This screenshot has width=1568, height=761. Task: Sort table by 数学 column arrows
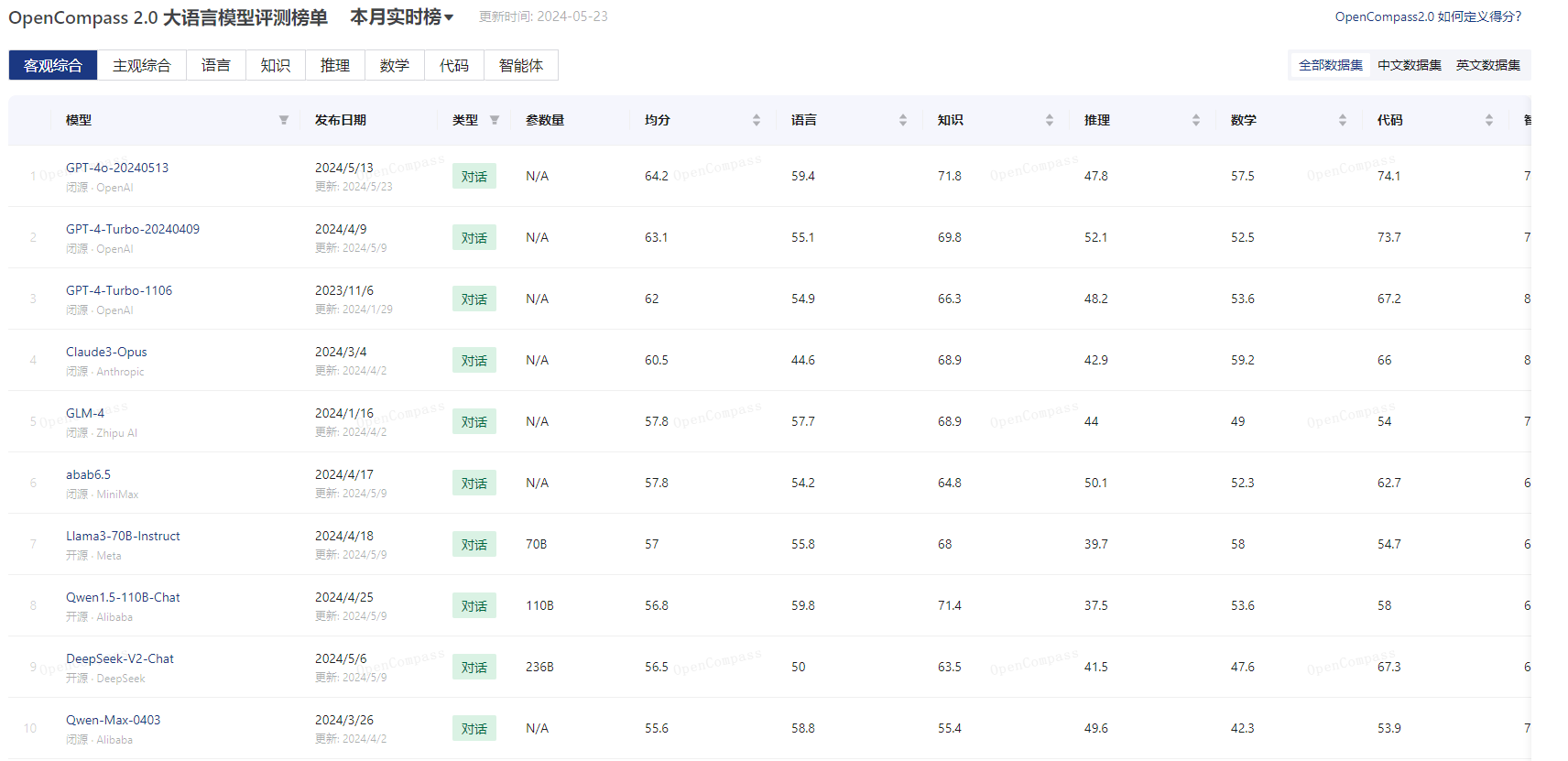coord(1343,120)
